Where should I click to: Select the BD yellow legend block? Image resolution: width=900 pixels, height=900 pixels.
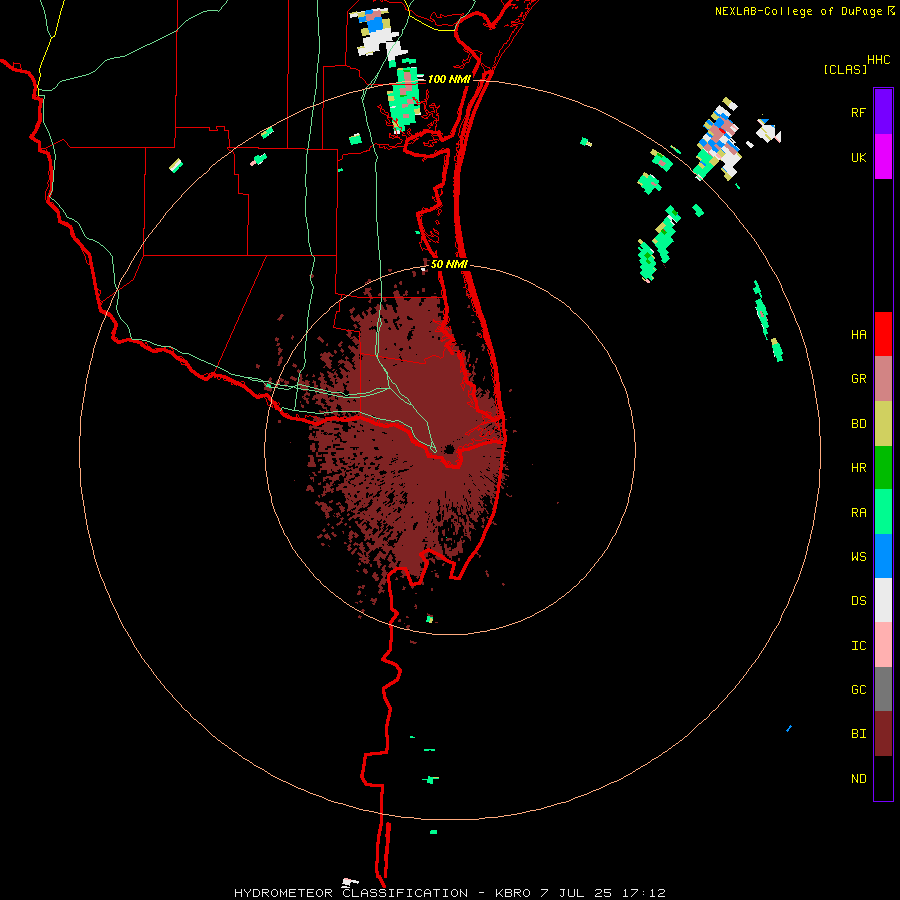(x=883, y=424)
